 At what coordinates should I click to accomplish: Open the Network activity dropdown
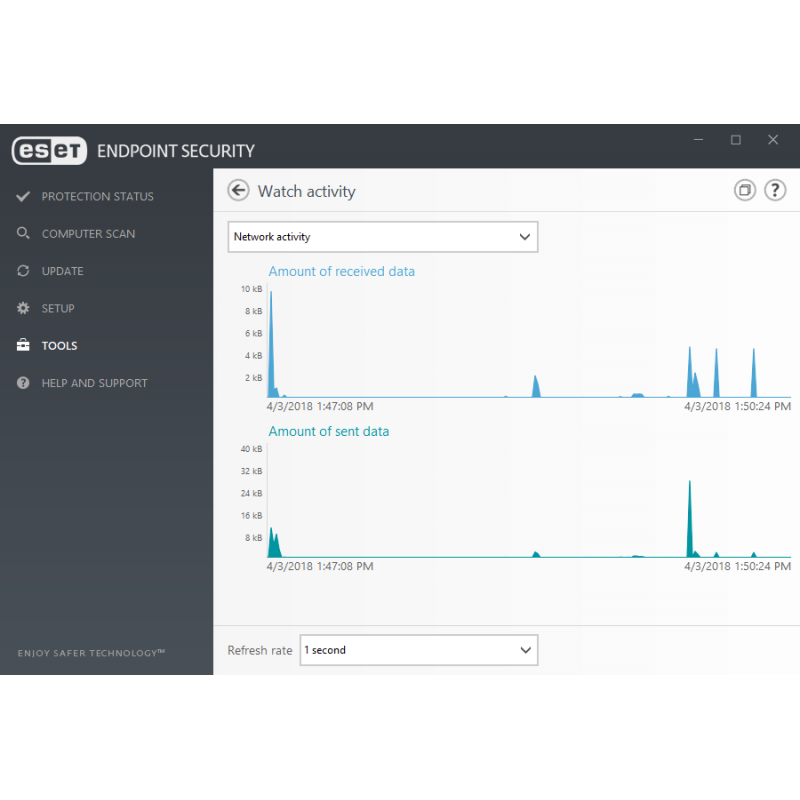383,237
